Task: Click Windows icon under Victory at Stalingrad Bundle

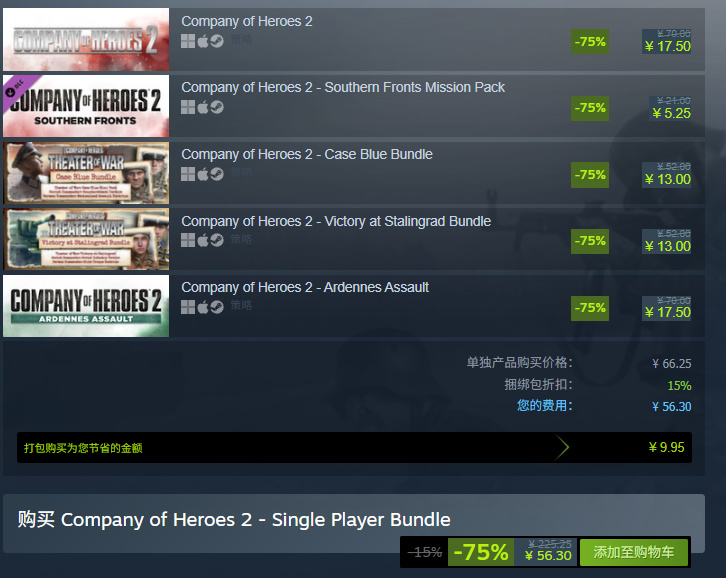Action: pos(188,240)
